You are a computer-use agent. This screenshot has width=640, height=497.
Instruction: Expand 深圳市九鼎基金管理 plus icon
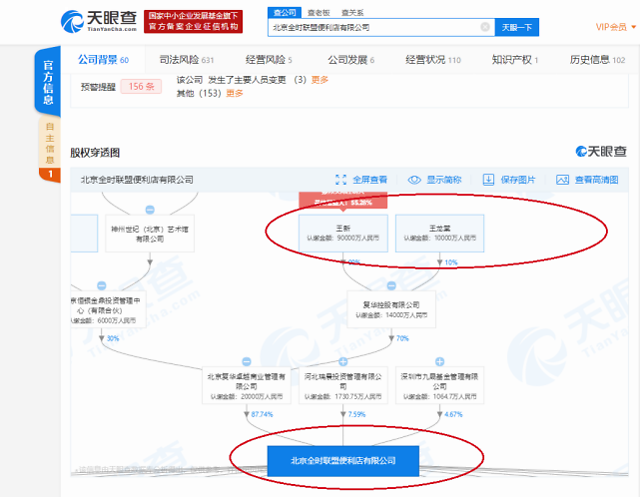point(440,362)
